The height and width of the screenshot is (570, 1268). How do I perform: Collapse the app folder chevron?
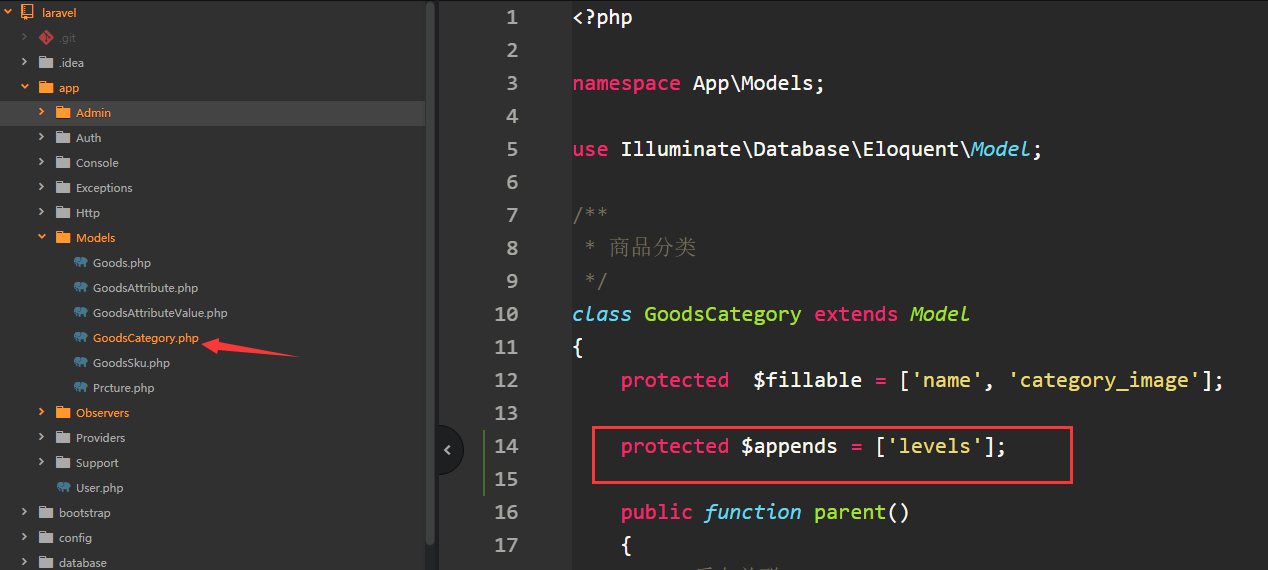(x=25, y=88)
